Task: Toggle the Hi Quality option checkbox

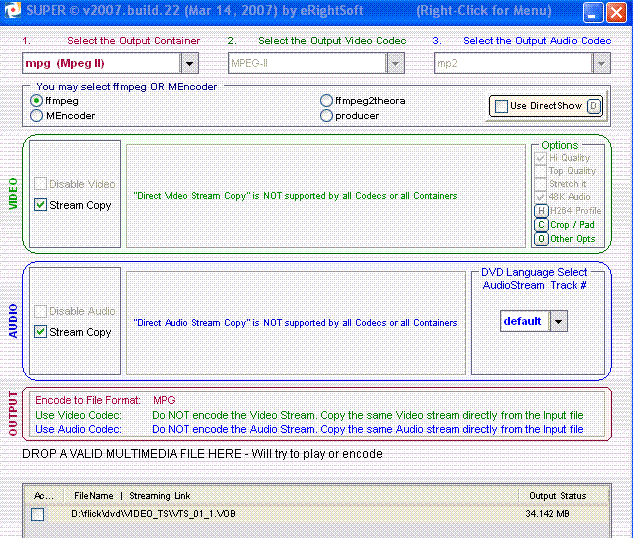Action: pyautogui.click(x=540, y=158)
